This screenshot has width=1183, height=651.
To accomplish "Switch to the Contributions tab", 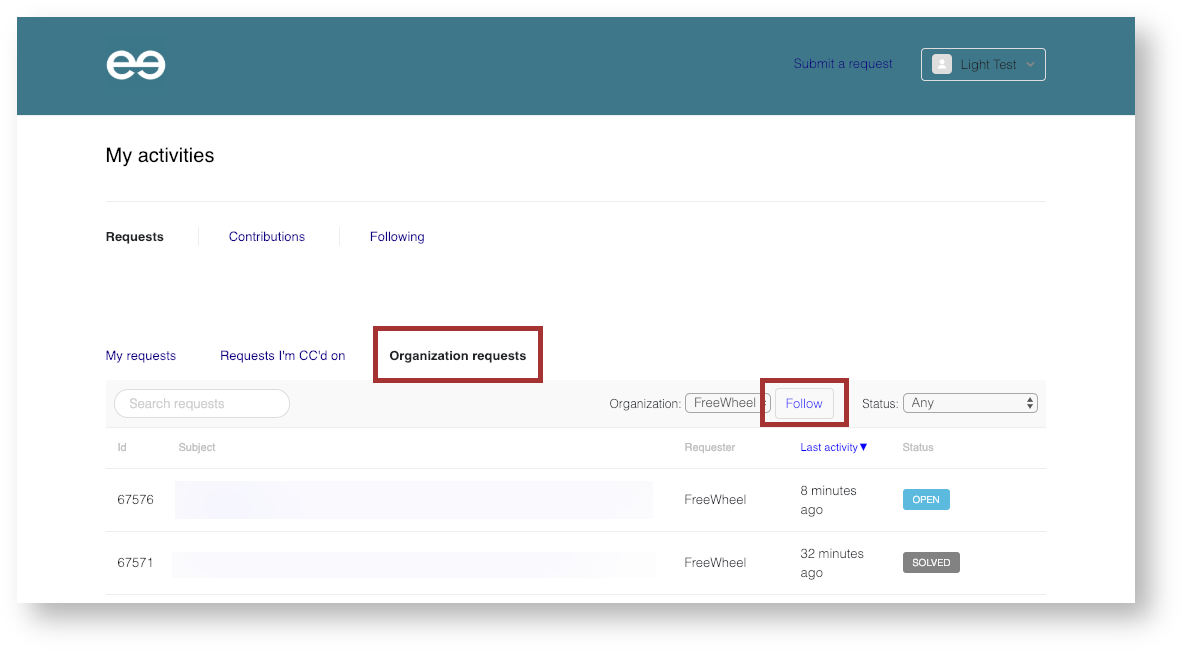I will (267, 237).
